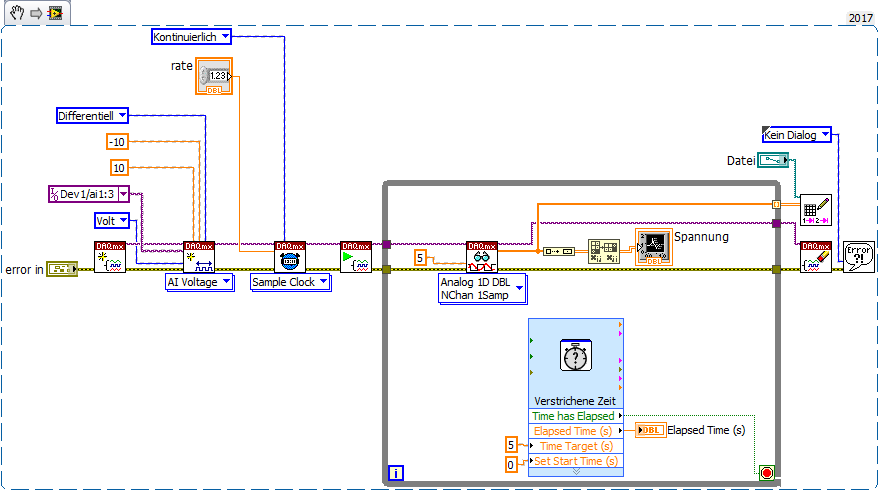879x491 pixels.
Task: Click the error in label
Action: pyautogui.click(x=24, y=270)
